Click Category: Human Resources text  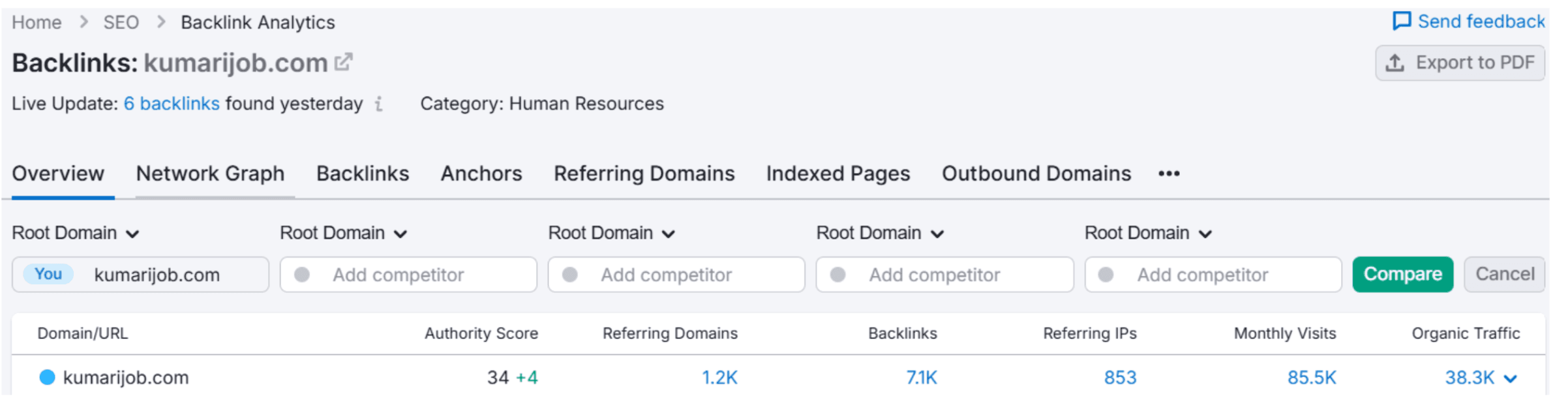[542, 104]
